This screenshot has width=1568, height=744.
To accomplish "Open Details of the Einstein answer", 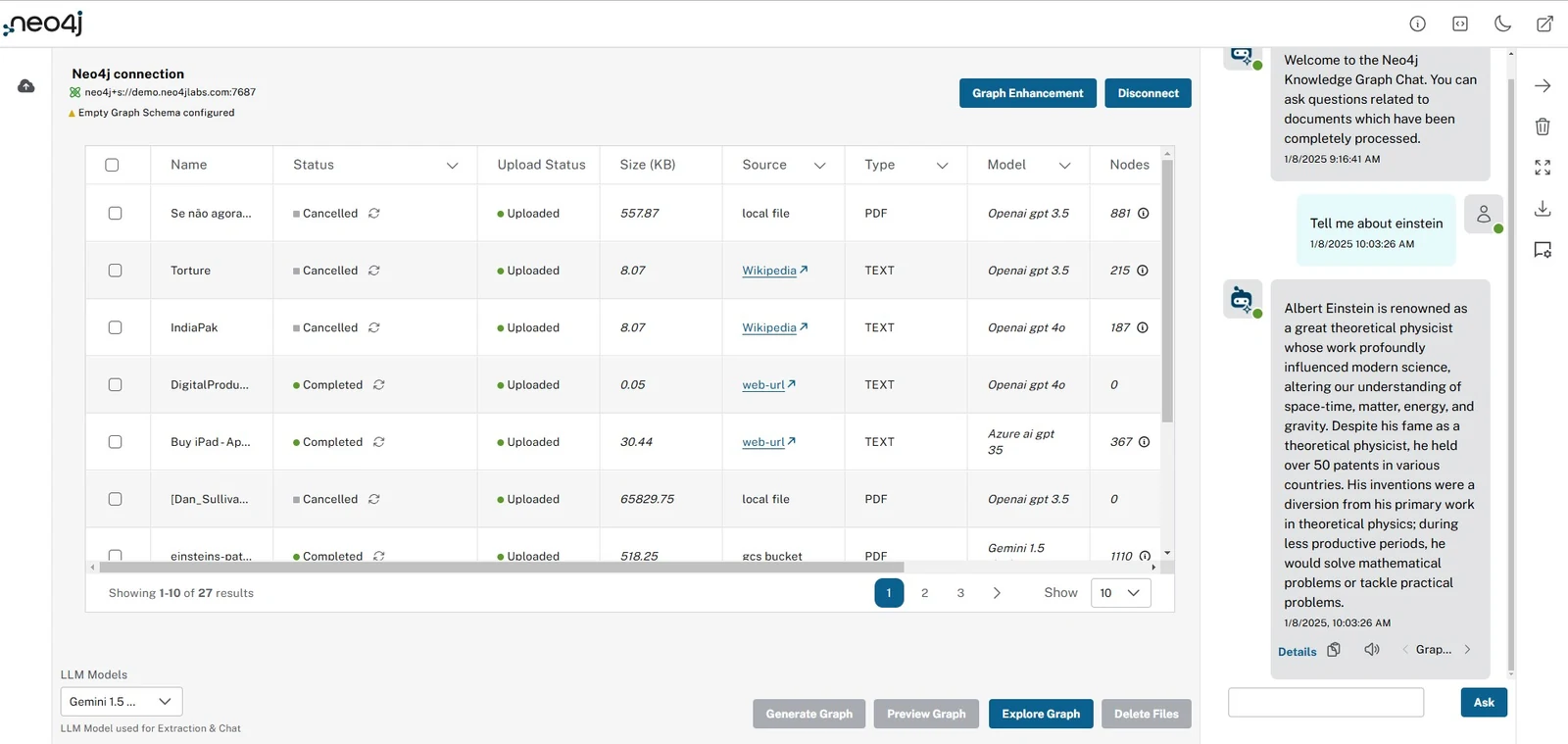I will coord(1297,652).
